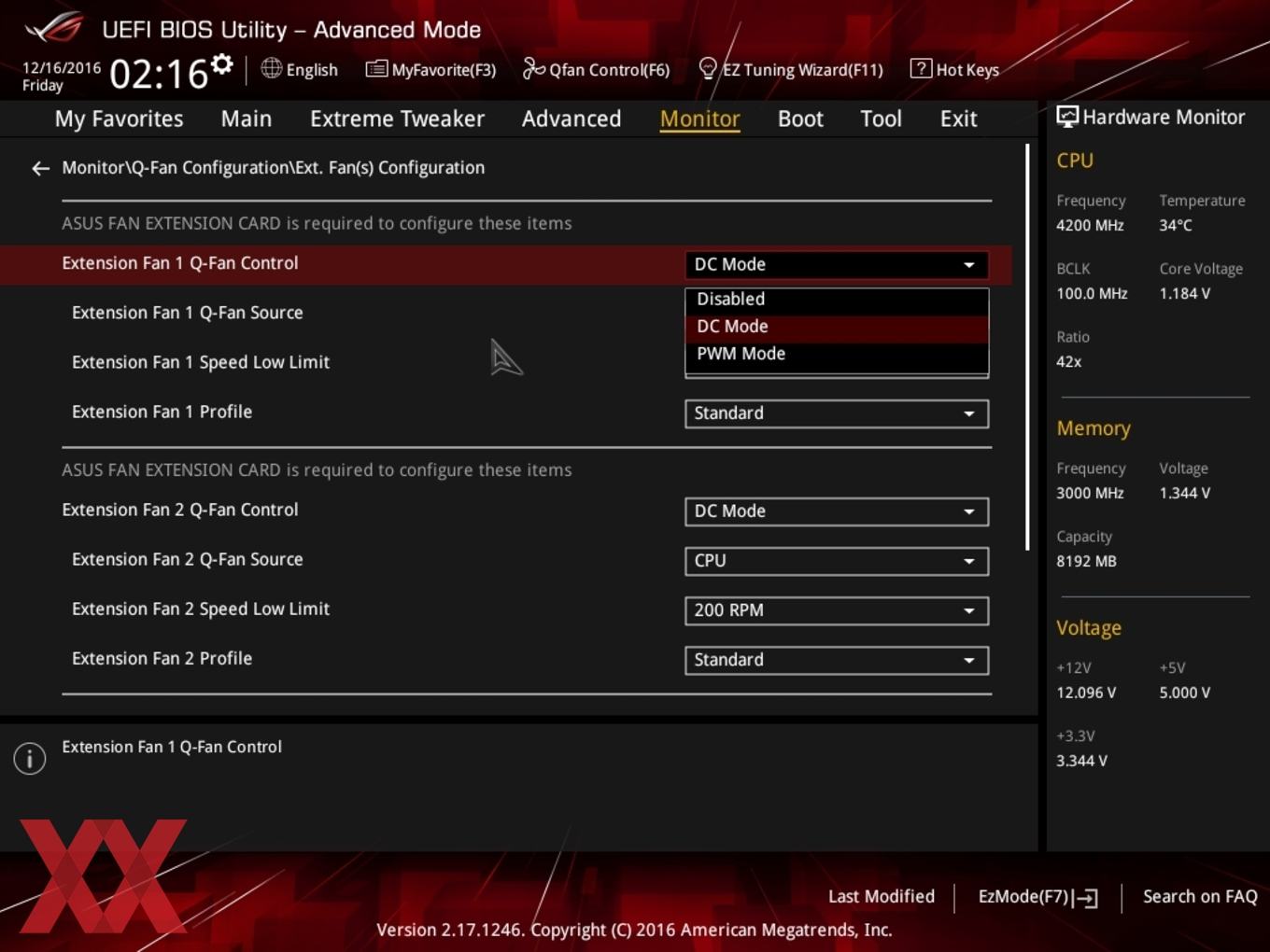This screenshot has width=1270, height=952.
Task: Open Qfan Control(F6)
Action: pos(596,69)
